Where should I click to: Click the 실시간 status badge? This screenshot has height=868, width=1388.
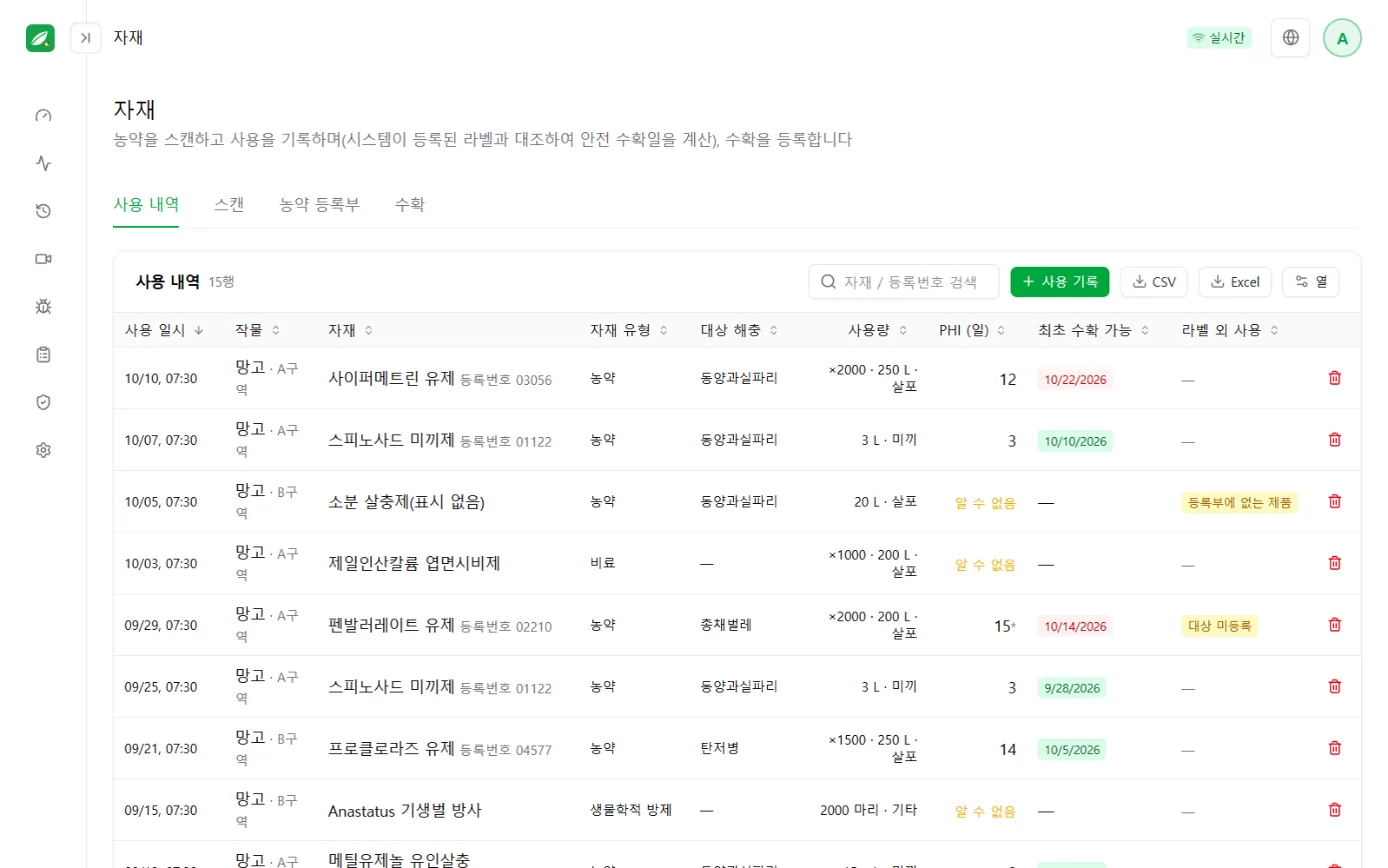[x=1219, y=38]
